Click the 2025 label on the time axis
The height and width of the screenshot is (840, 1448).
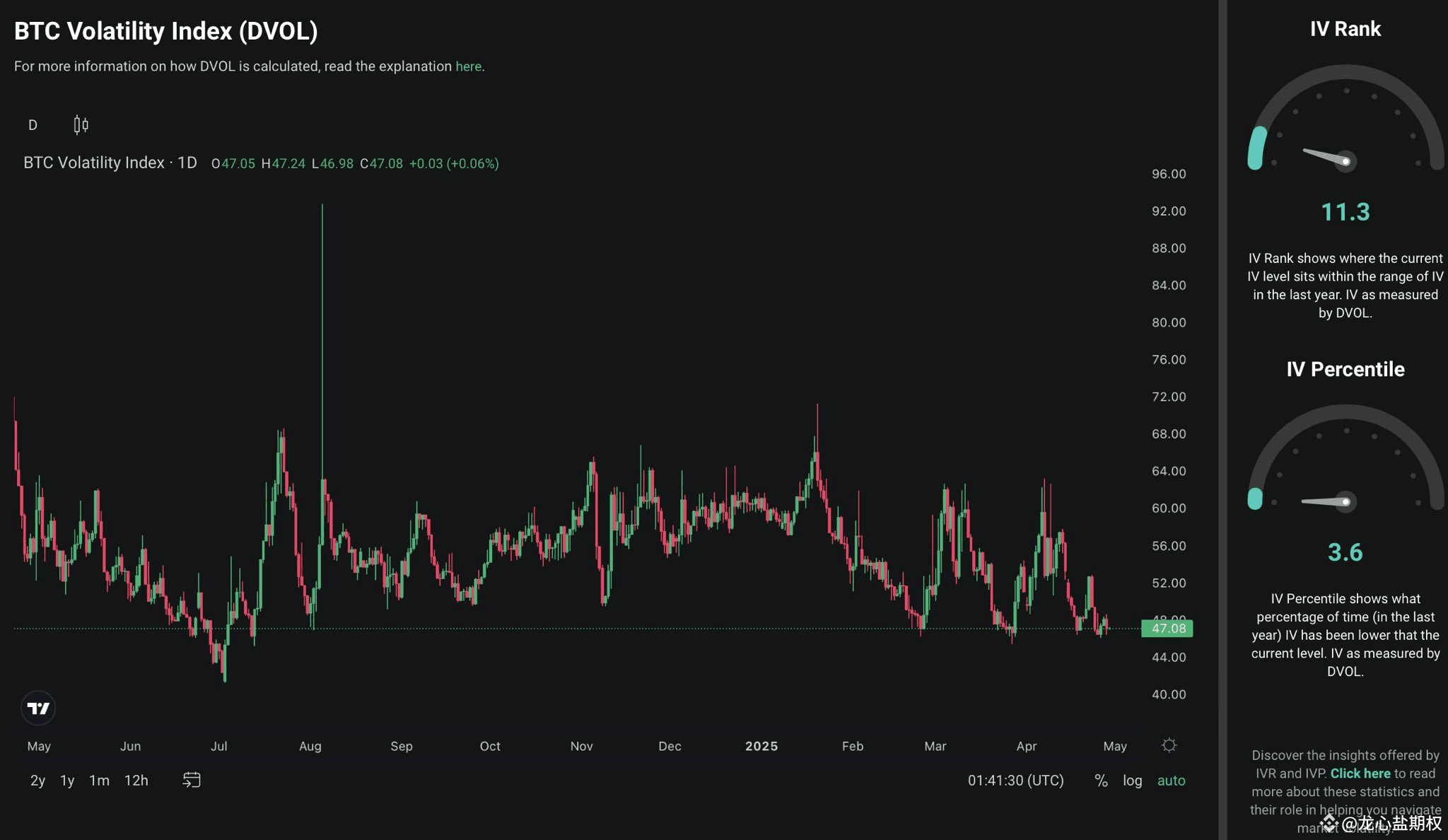(761, 745)
